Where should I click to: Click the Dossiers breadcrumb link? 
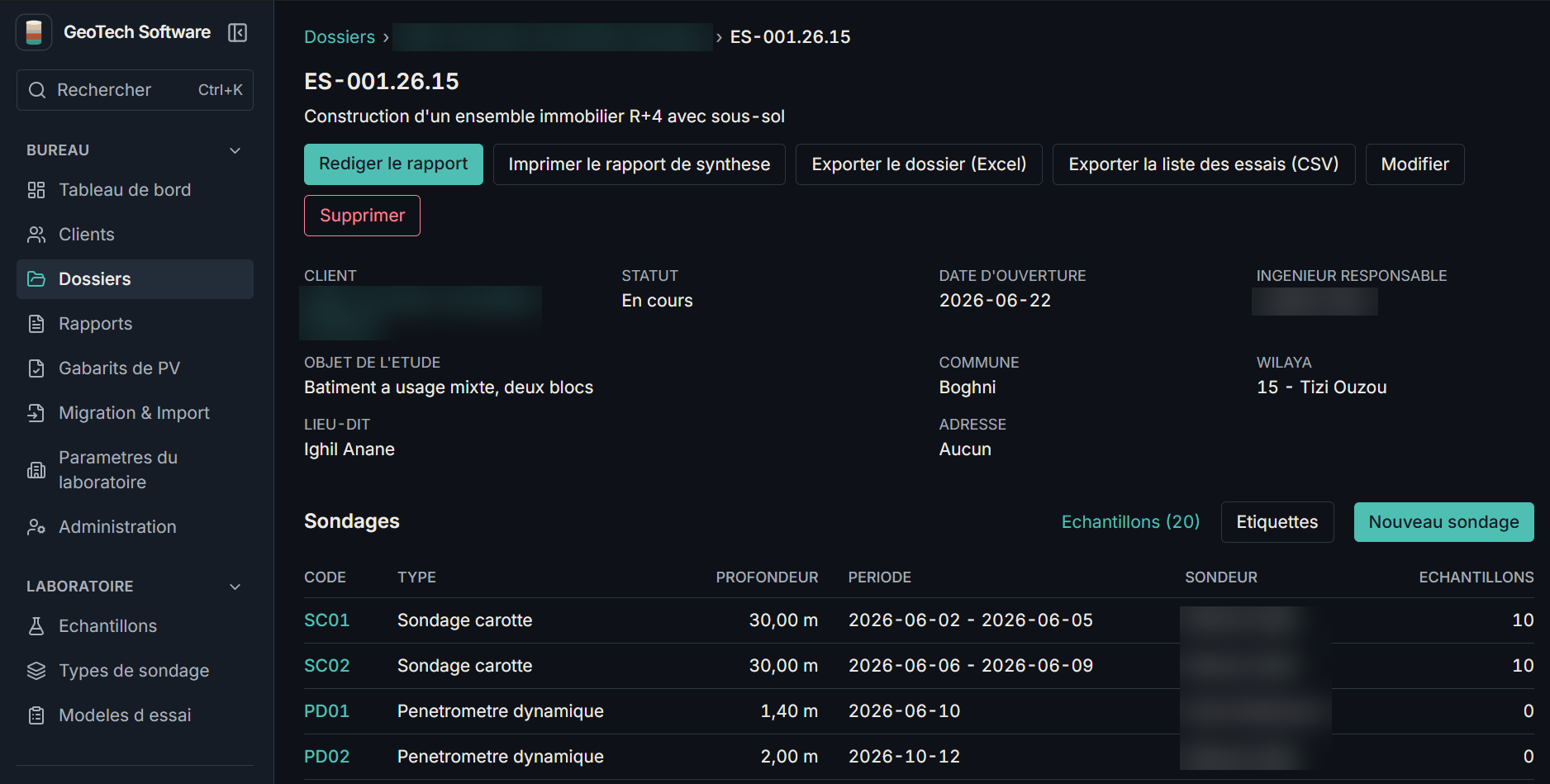(340, 37)
